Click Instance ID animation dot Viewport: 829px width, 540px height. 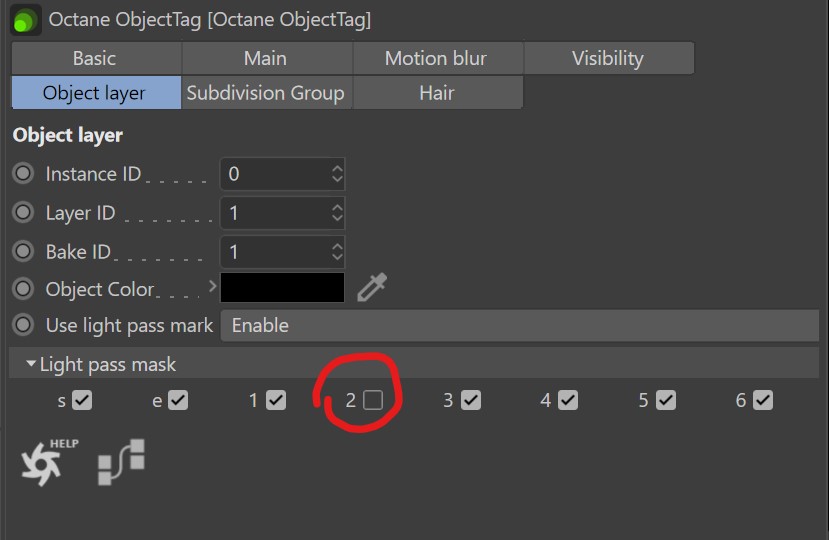pos(23,174)
